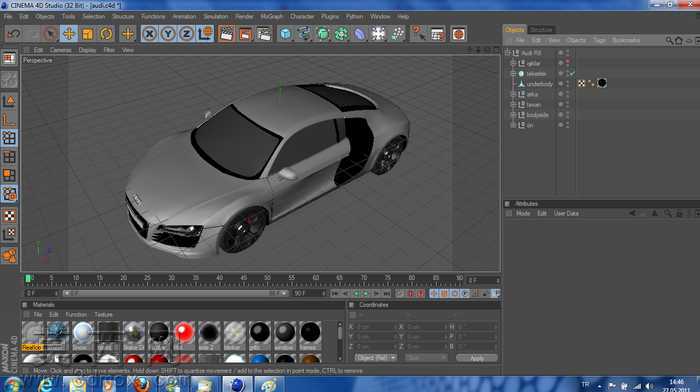Open the Character menu

[302, 17]
